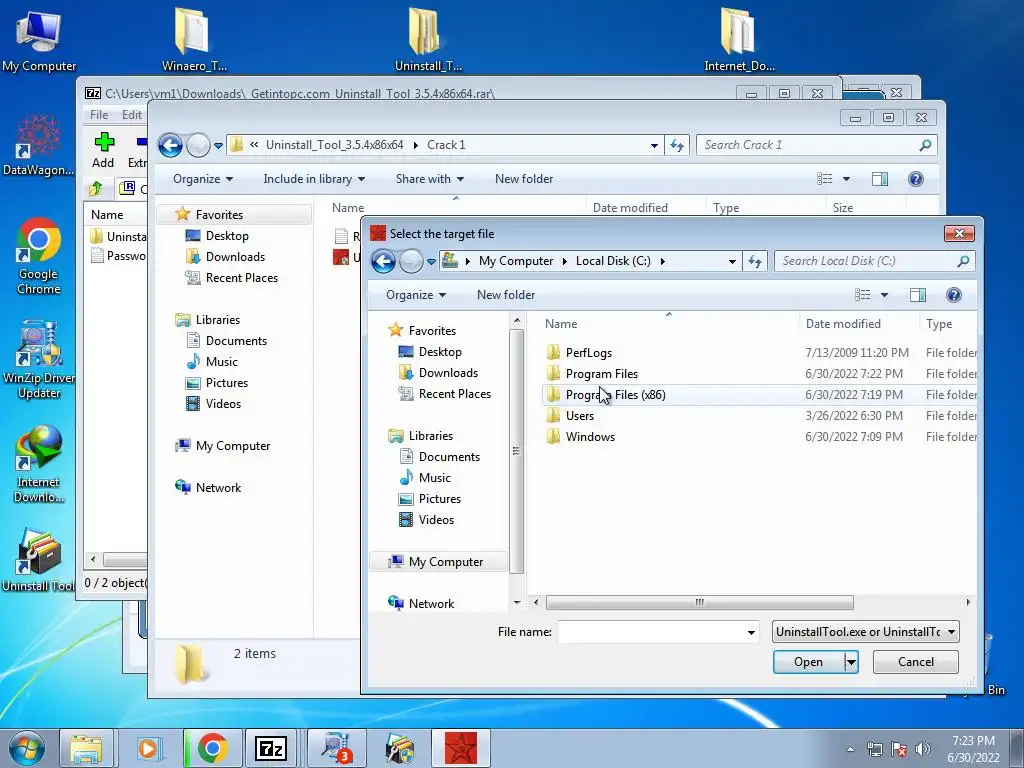The image size is (1024, 768).
Task: Click Add button in 7-Zip window
Action: [x=103, y=150]
